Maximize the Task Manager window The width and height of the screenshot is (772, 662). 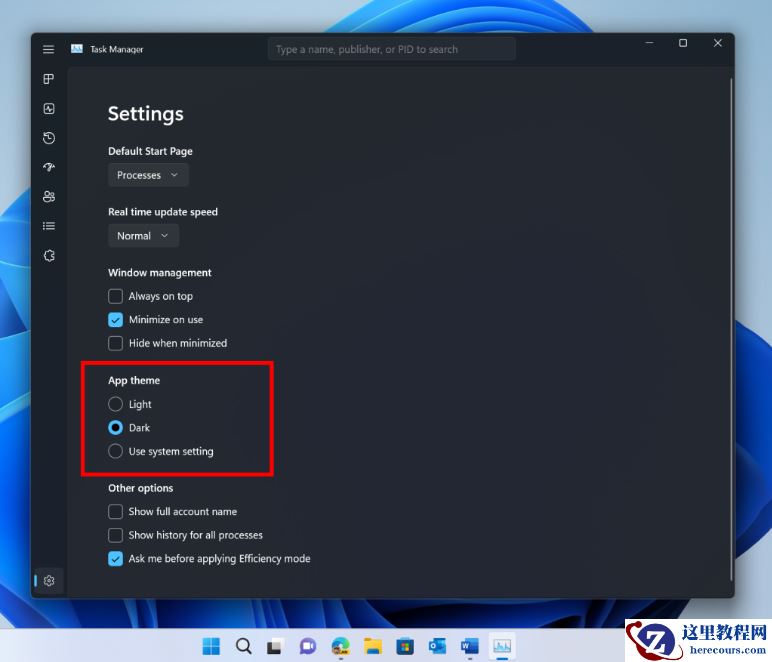683,43
